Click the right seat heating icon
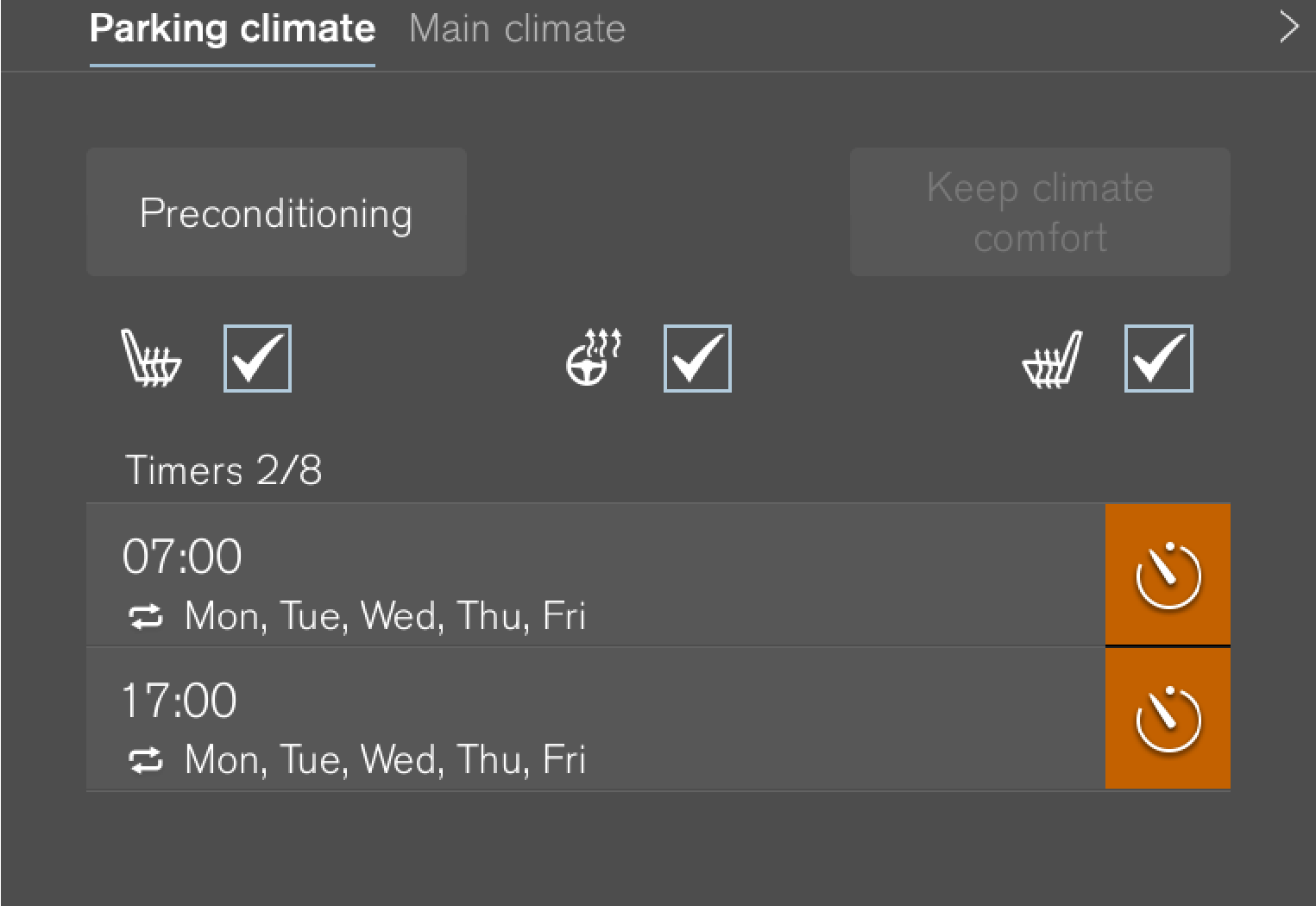The height and width of the screenshot is (906, 1316). click(x=1052, y=359)
